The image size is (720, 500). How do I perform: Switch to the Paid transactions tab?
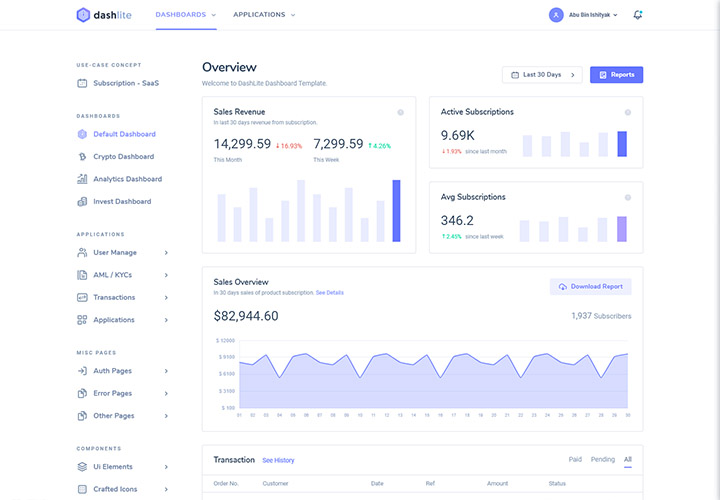click(575, 459)
